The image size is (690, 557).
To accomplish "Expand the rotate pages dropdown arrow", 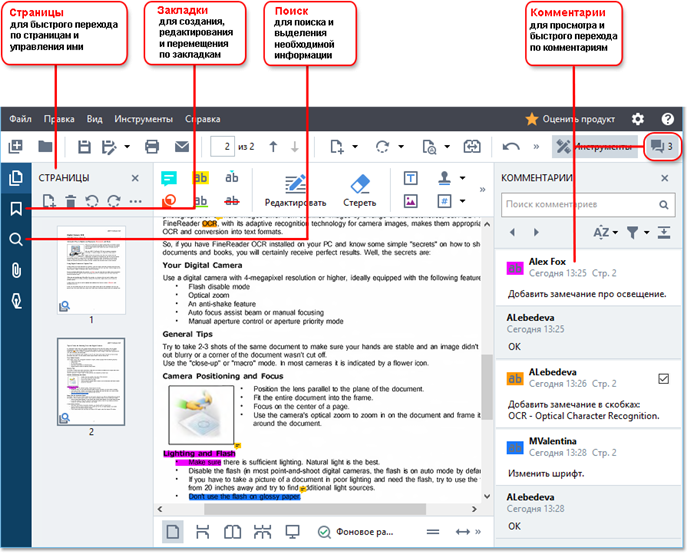I will point(401,147).
